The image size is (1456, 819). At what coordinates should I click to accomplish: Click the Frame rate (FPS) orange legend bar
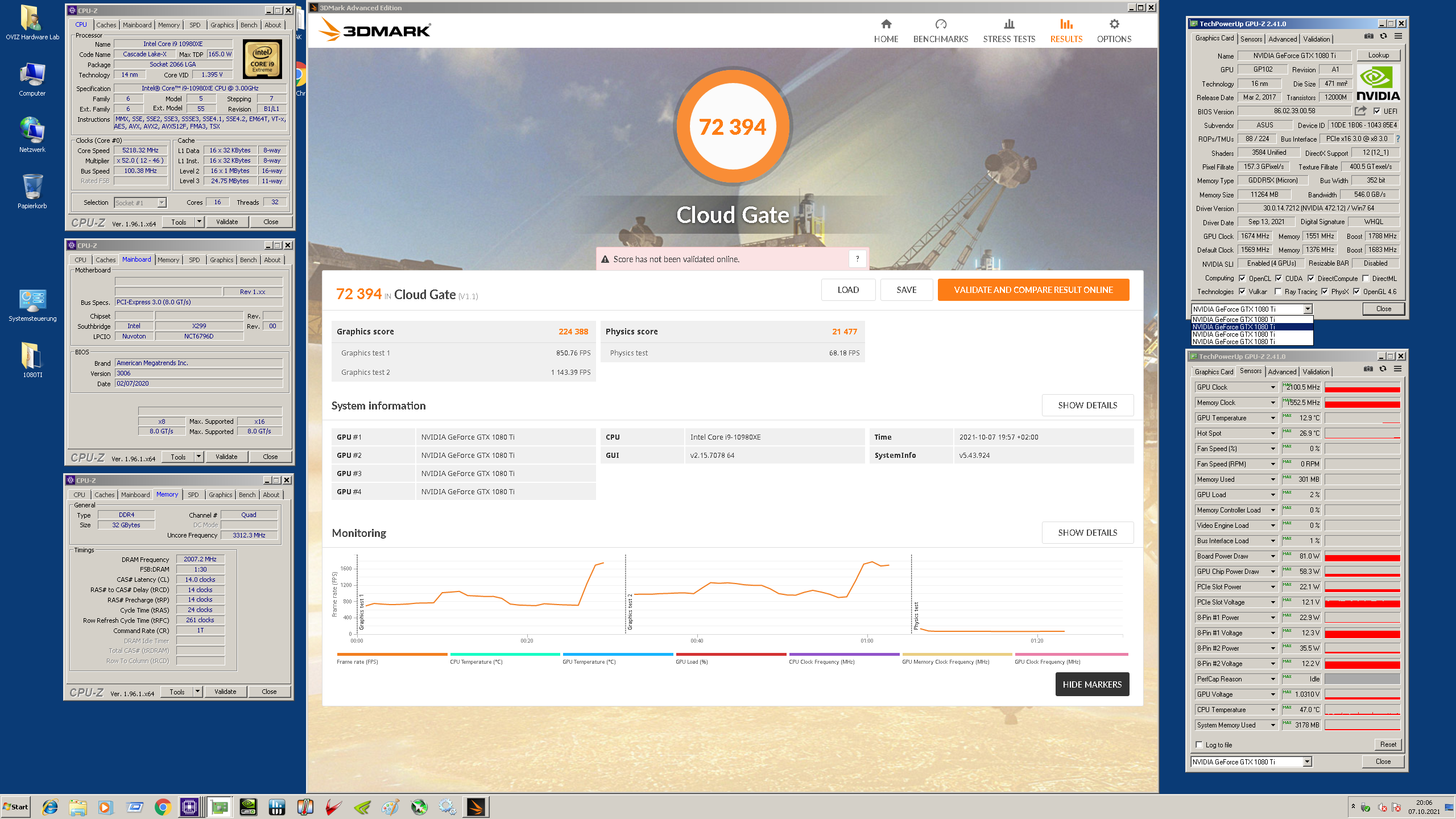[x=392, y=655]
